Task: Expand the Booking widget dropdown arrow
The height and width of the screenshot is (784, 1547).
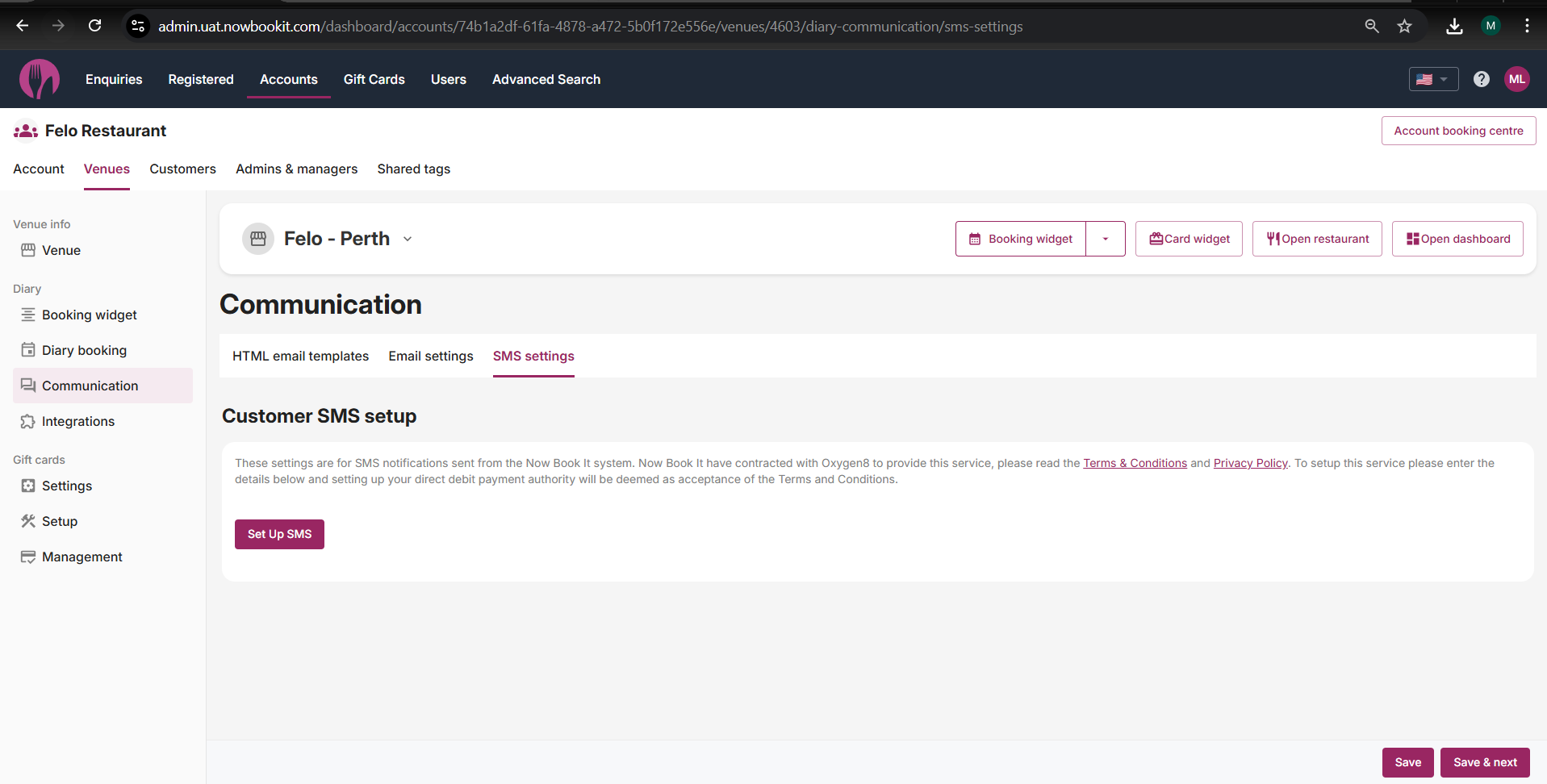Action: tap(1105, 239)
